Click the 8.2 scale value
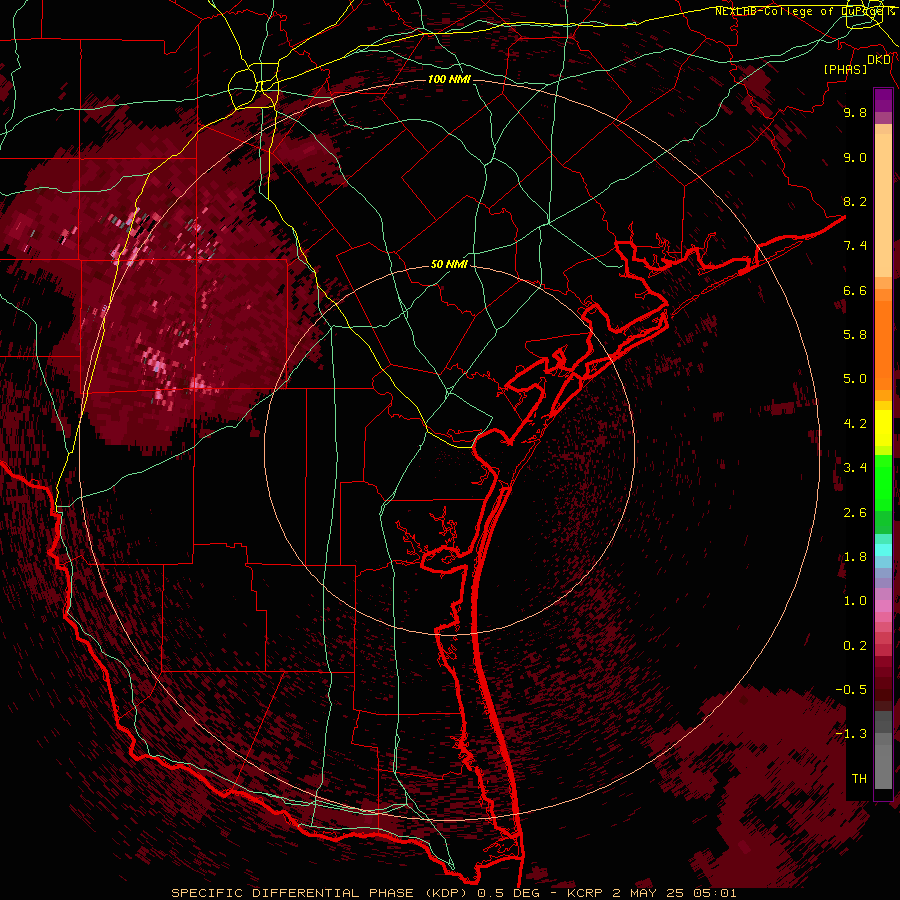 tap(855, 201)
